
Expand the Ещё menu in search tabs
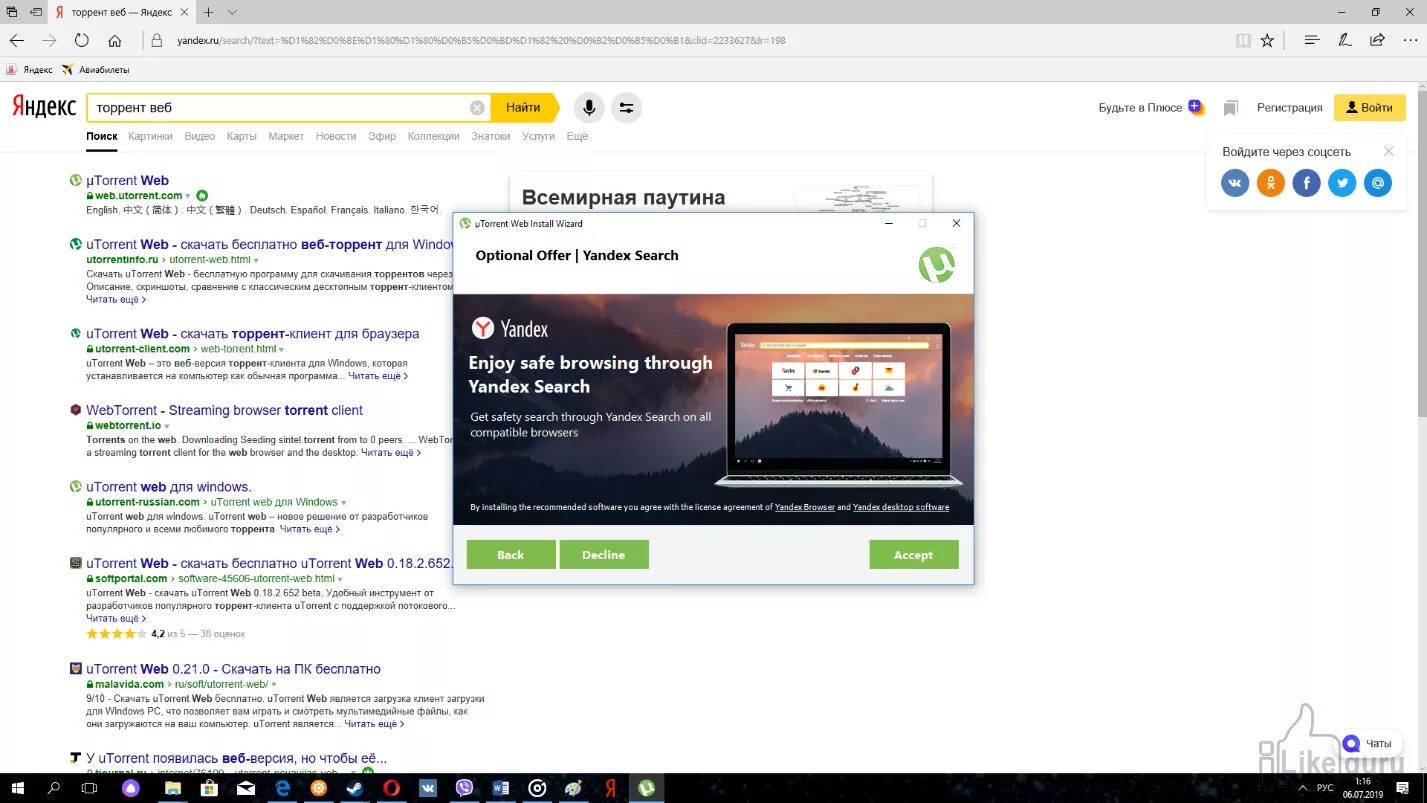click(x=577, y=136)
